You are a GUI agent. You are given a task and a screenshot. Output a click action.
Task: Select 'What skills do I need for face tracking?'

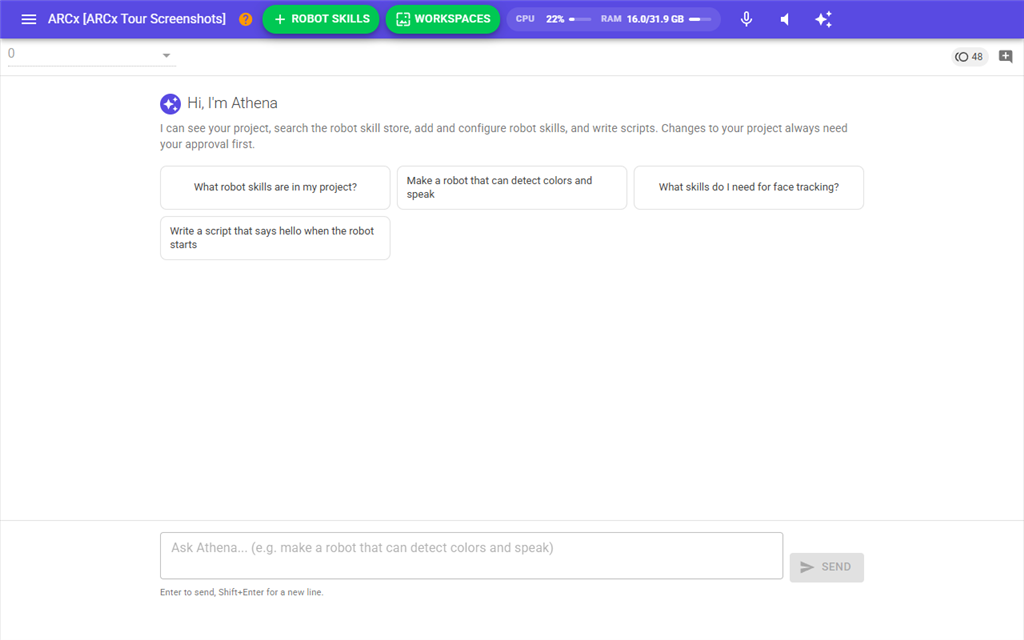pos(748,187)
